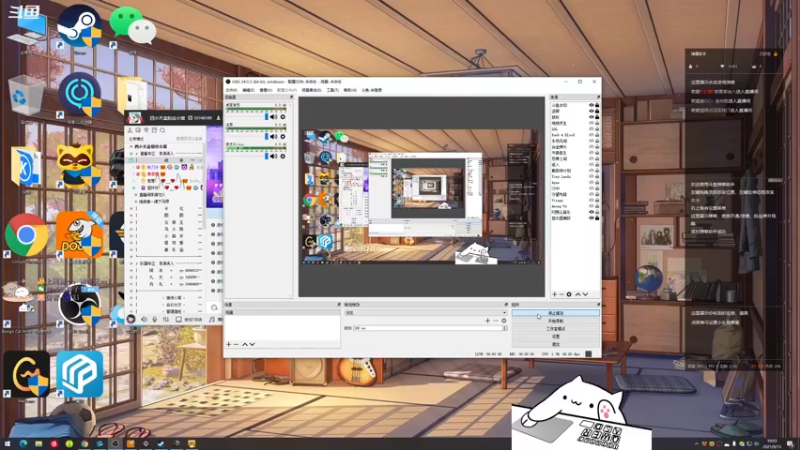Screen dimensions: 800x450
Task: Move selected source down in the list
Action: tap(585, 294)
